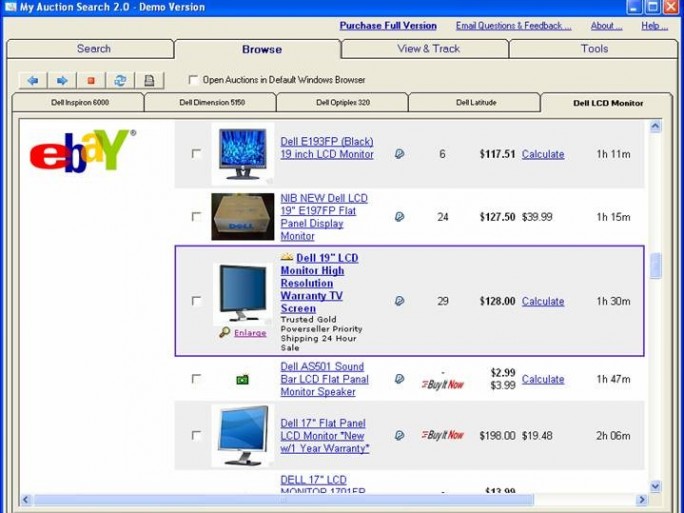Open Dell E193FP (Black) 19 inch LCD Monitor listing
This screenshot has width=684, height=513.
(327, 148)
